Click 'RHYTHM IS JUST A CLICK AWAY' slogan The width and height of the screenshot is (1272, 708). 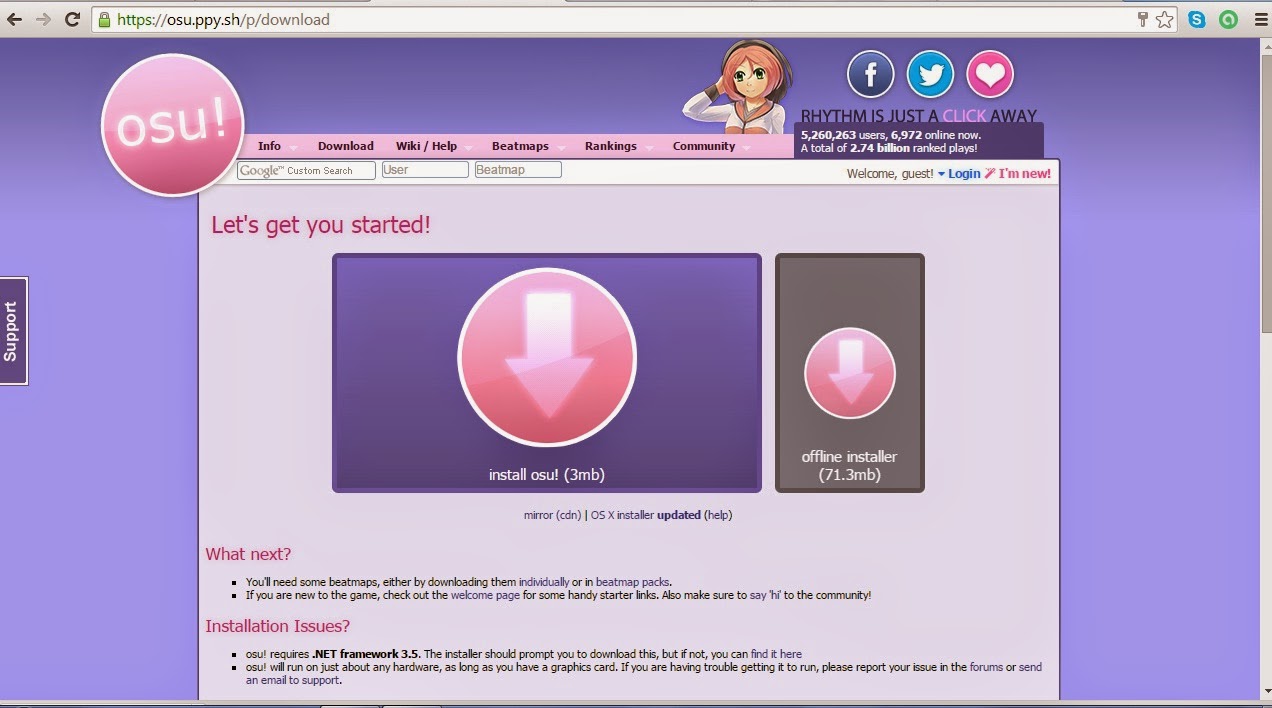[x=919, y=116]
